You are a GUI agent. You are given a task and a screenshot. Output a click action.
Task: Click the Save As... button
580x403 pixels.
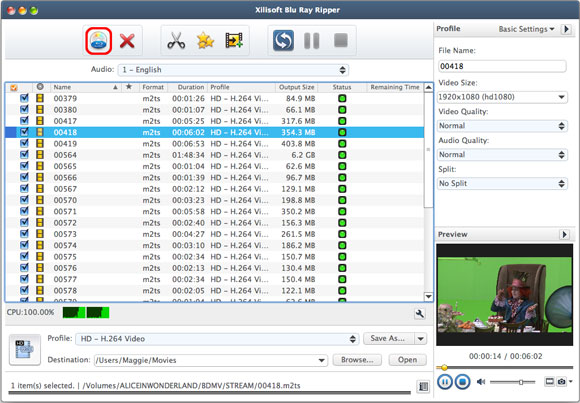pyautogui.click(x=388, y=339)
